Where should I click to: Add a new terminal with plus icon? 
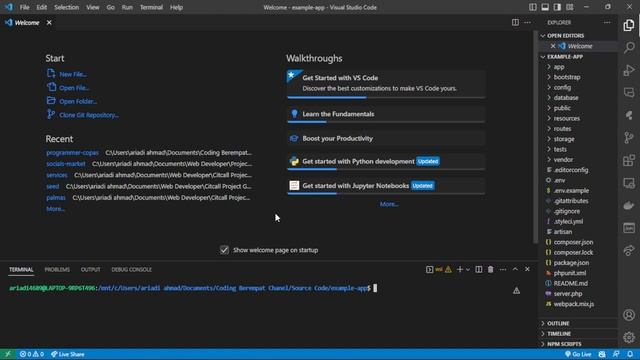460,269
